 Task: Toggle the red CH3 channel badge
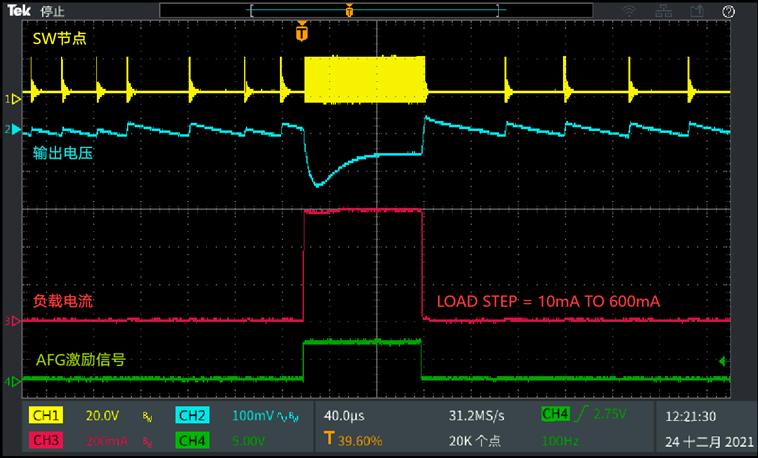(x=45, y=439)
